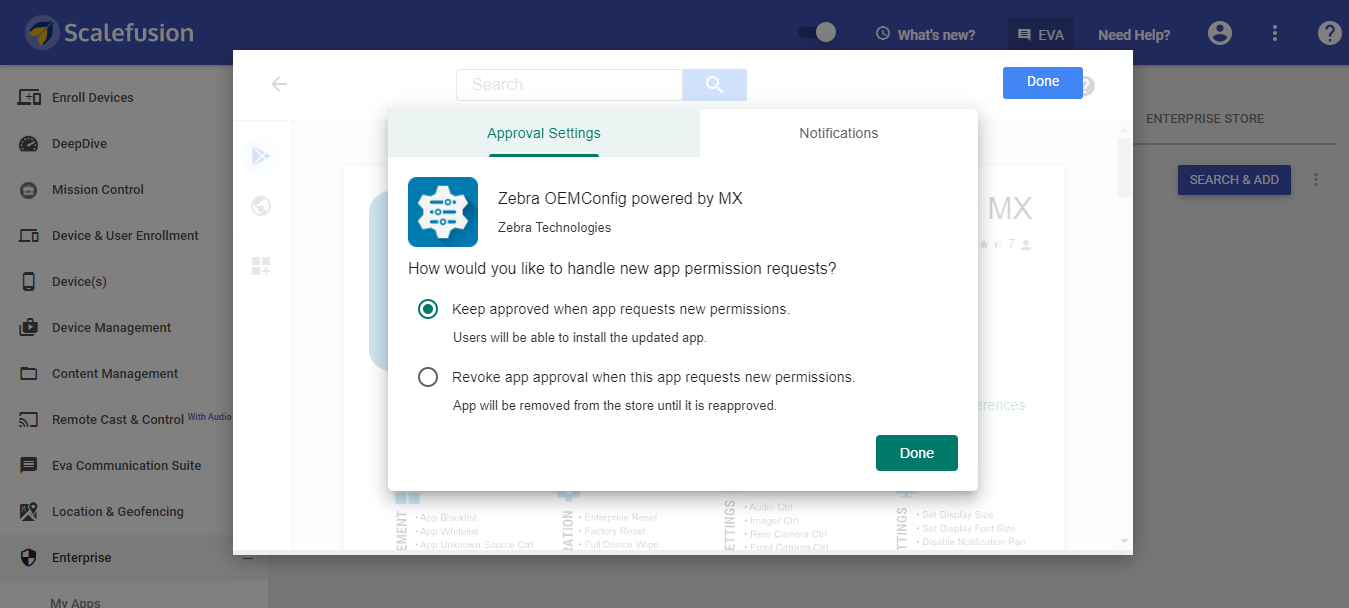Open the EVA button in header
1349x608 pixels.
coord(1041,34)
